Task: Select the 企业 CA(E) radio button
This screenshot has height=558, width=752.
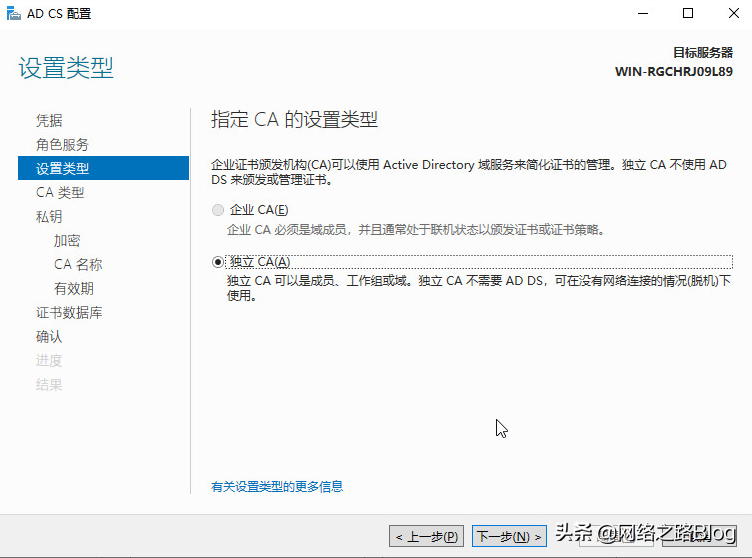Action: (218, 210)
